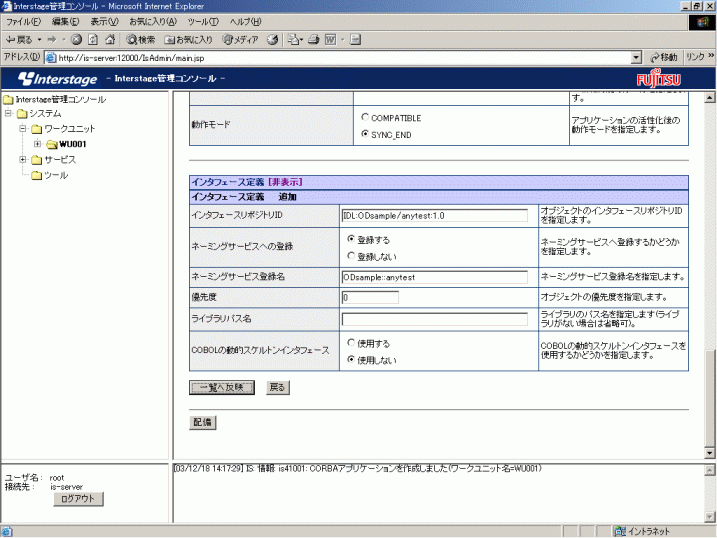Choose 登録する for naming service registration
The width and height of the screenshot is (717, 538).
(x=351, y=239)
